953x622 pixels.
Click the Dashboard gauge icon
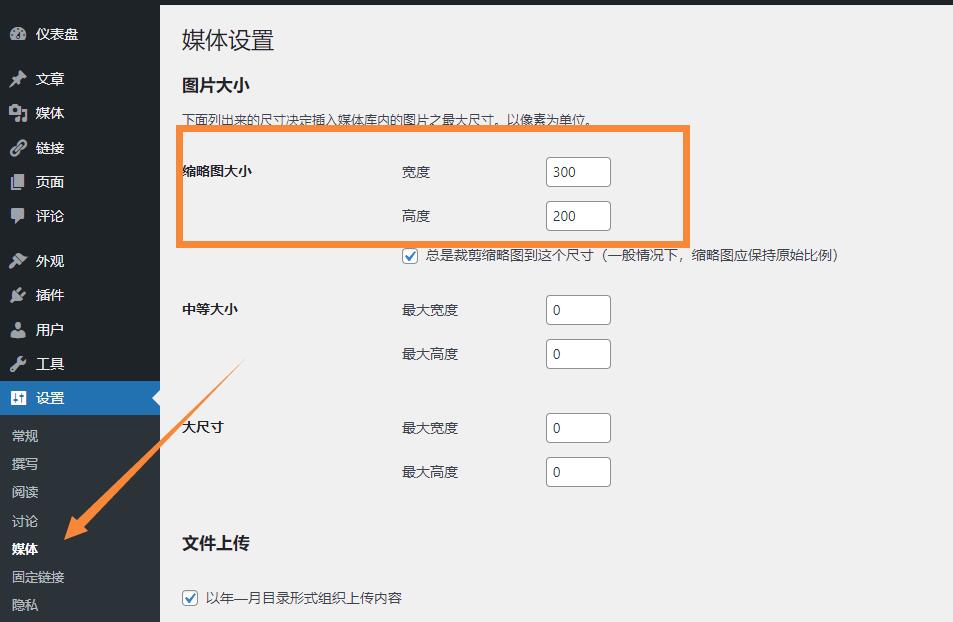pos(18,34)
